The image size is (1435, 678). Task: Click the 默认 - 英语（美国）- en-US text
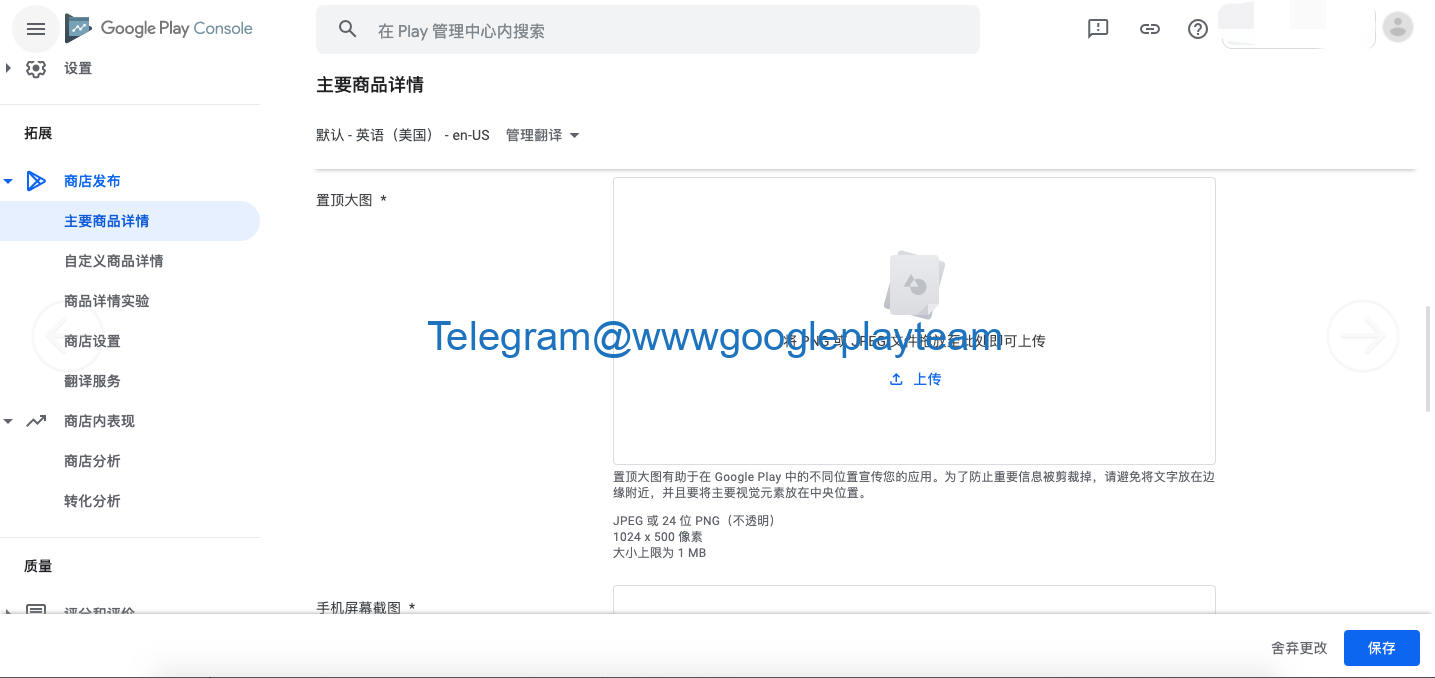coord(403,135)
